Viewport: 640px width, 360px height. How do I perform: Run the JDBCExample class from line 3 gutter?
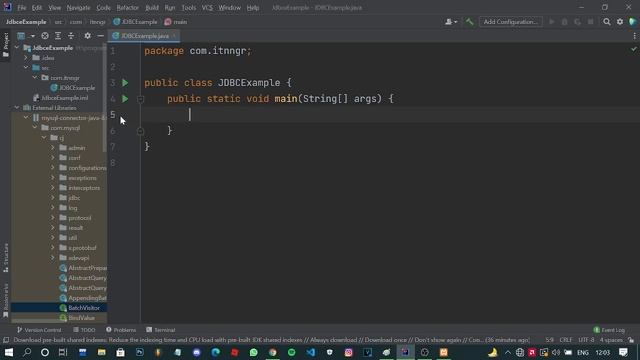[125, 83]
